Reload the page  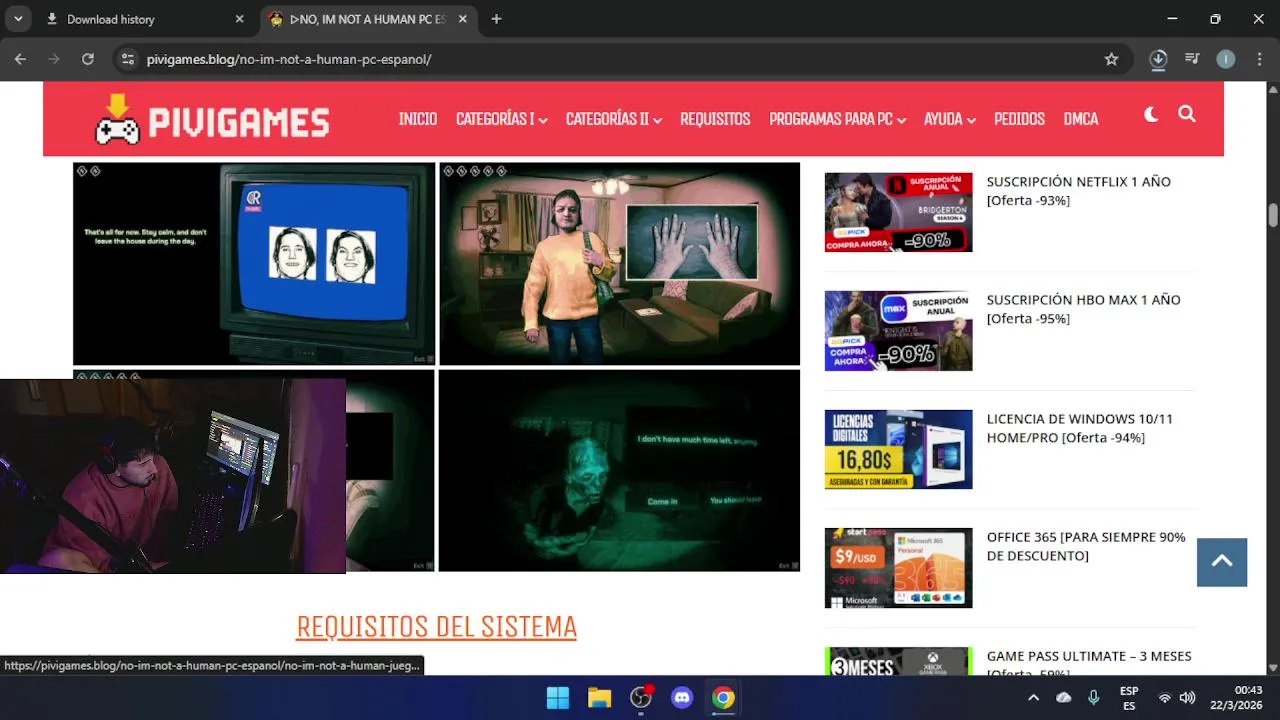(88, 59)
